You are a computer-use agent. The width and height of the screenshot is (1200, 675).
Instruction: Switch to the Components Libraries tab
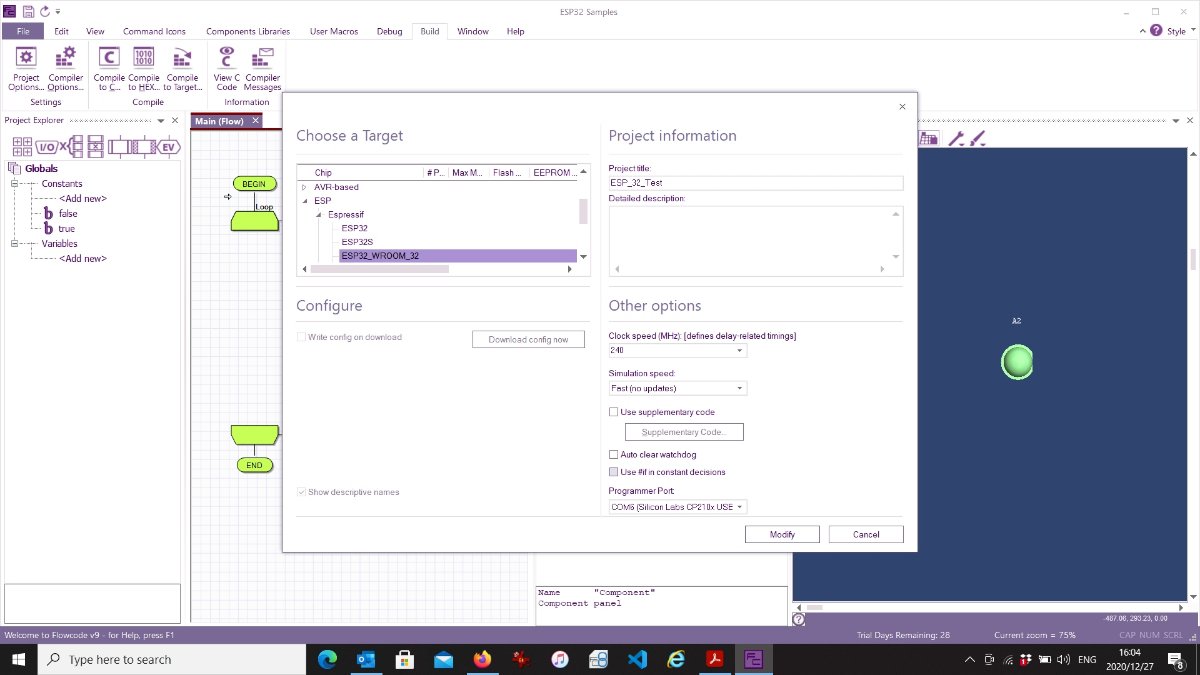click(x=248, y=31)
